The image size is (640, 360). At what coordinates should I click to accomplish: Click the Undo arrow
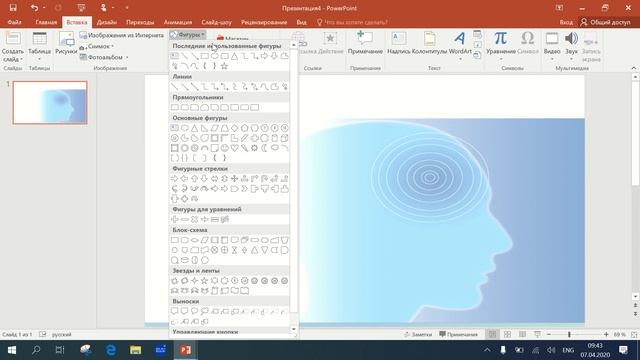[34, 8]
